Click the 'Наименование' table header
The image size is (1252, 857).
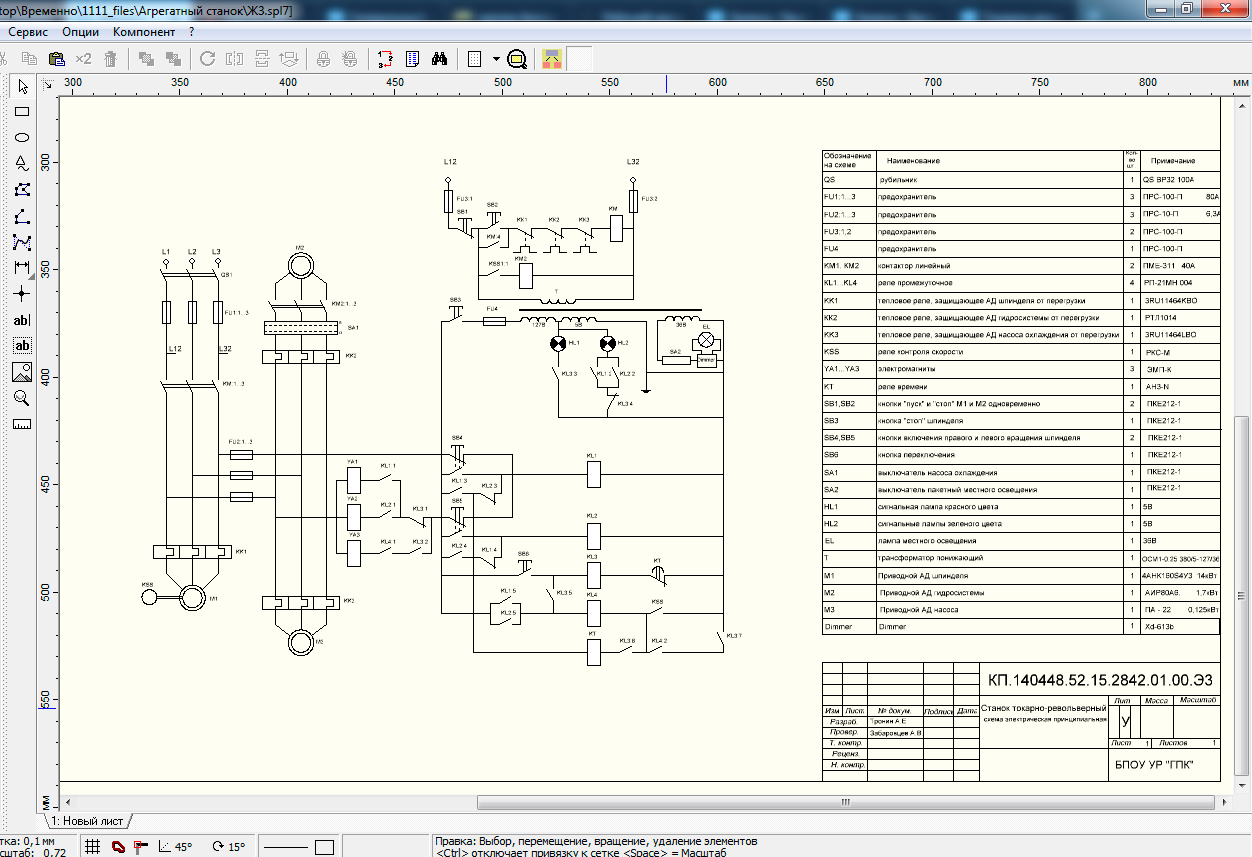(913, 160)
